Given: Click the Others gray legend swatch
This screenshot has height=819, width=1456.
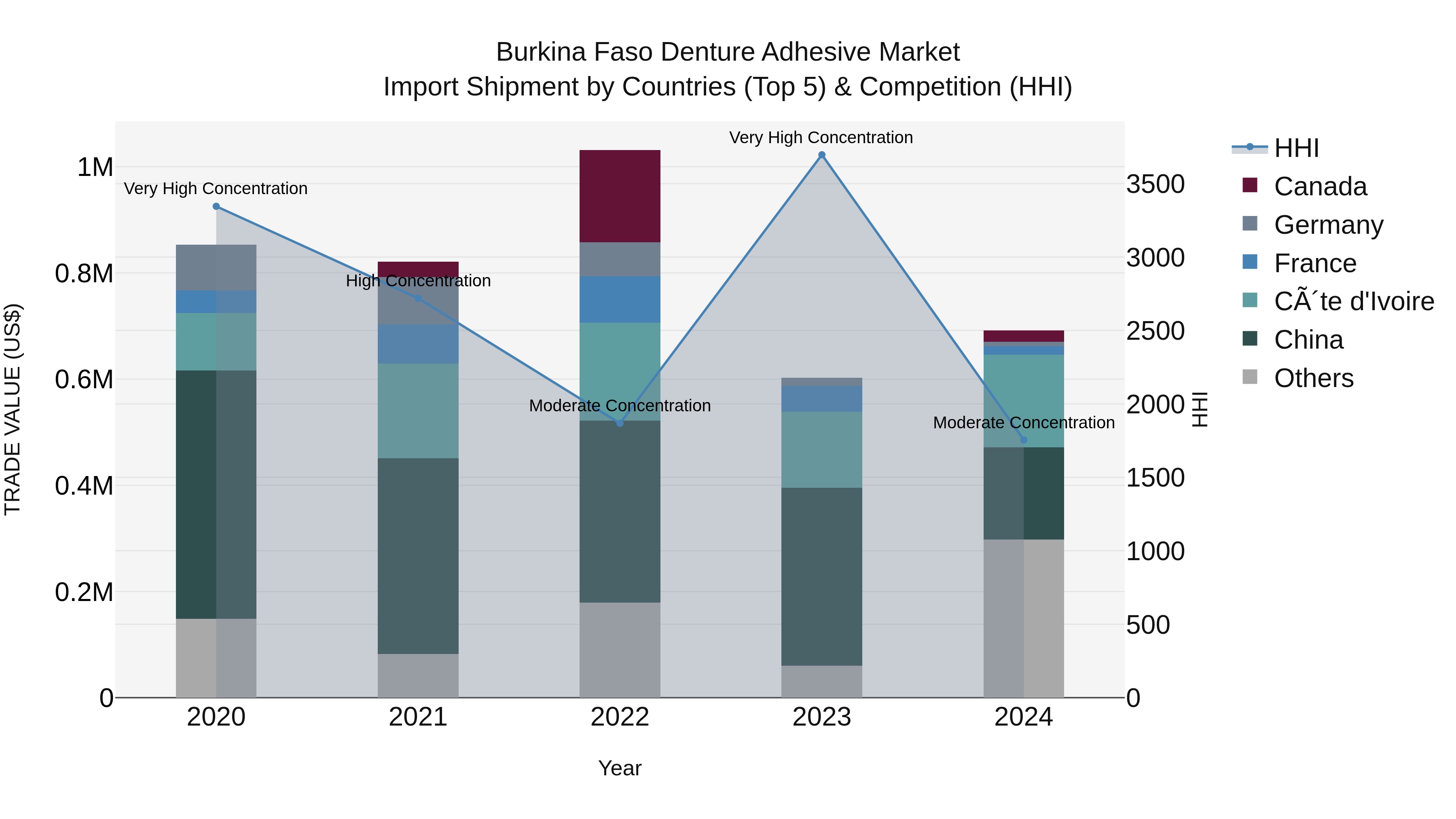Looking at the screenshot, I should tap(1250, 377).
